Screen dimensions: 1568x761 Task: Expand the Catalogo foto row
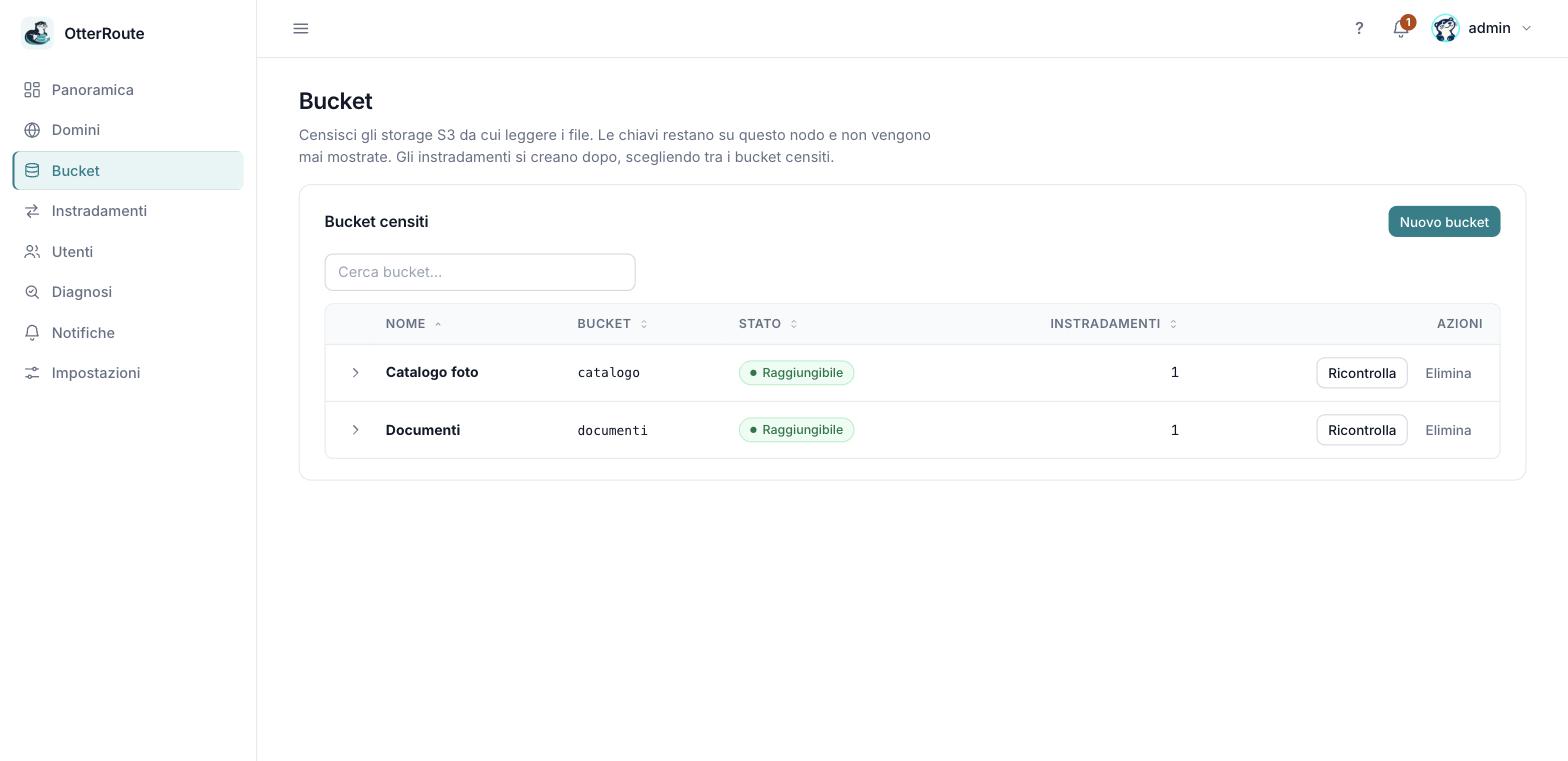point(355,373)
